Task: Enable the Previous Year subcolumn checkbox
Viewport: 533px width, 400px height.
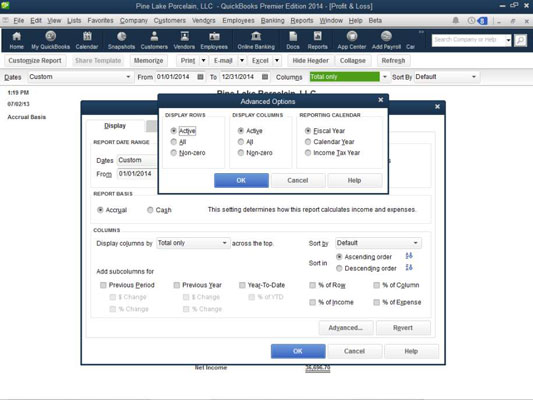Action: (176, 285)
